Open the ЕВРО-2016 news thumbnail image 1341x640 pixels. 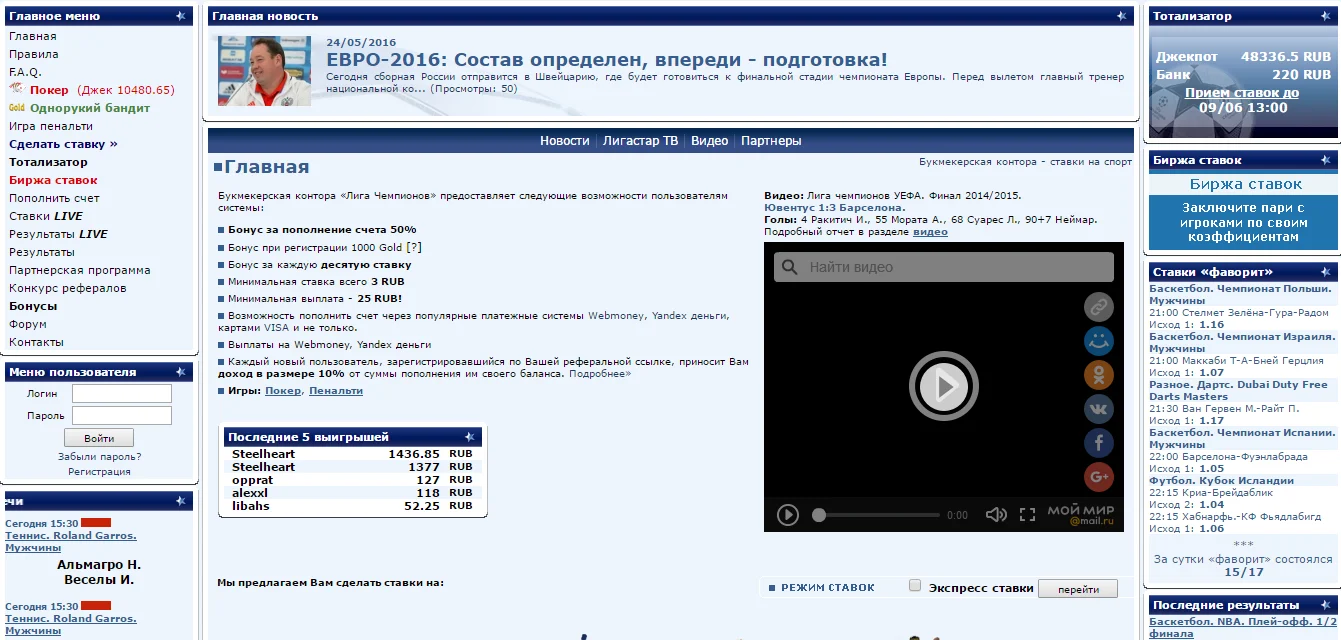[264, 71]
